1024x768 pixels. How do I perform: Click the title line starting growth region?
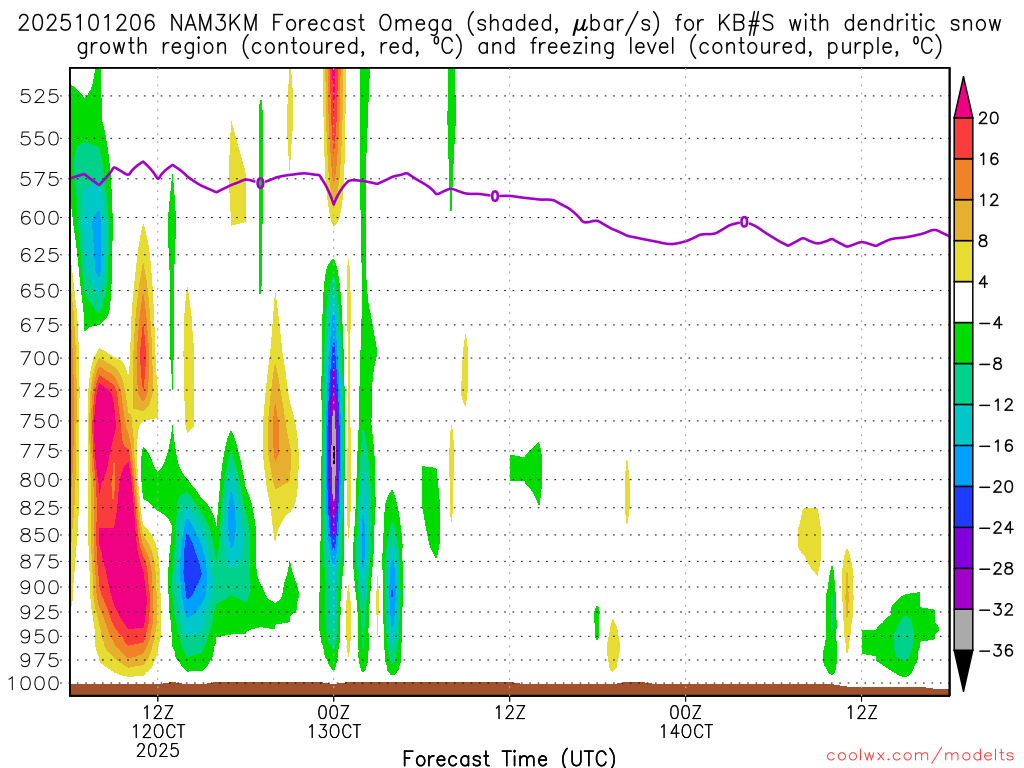point(509,47)
